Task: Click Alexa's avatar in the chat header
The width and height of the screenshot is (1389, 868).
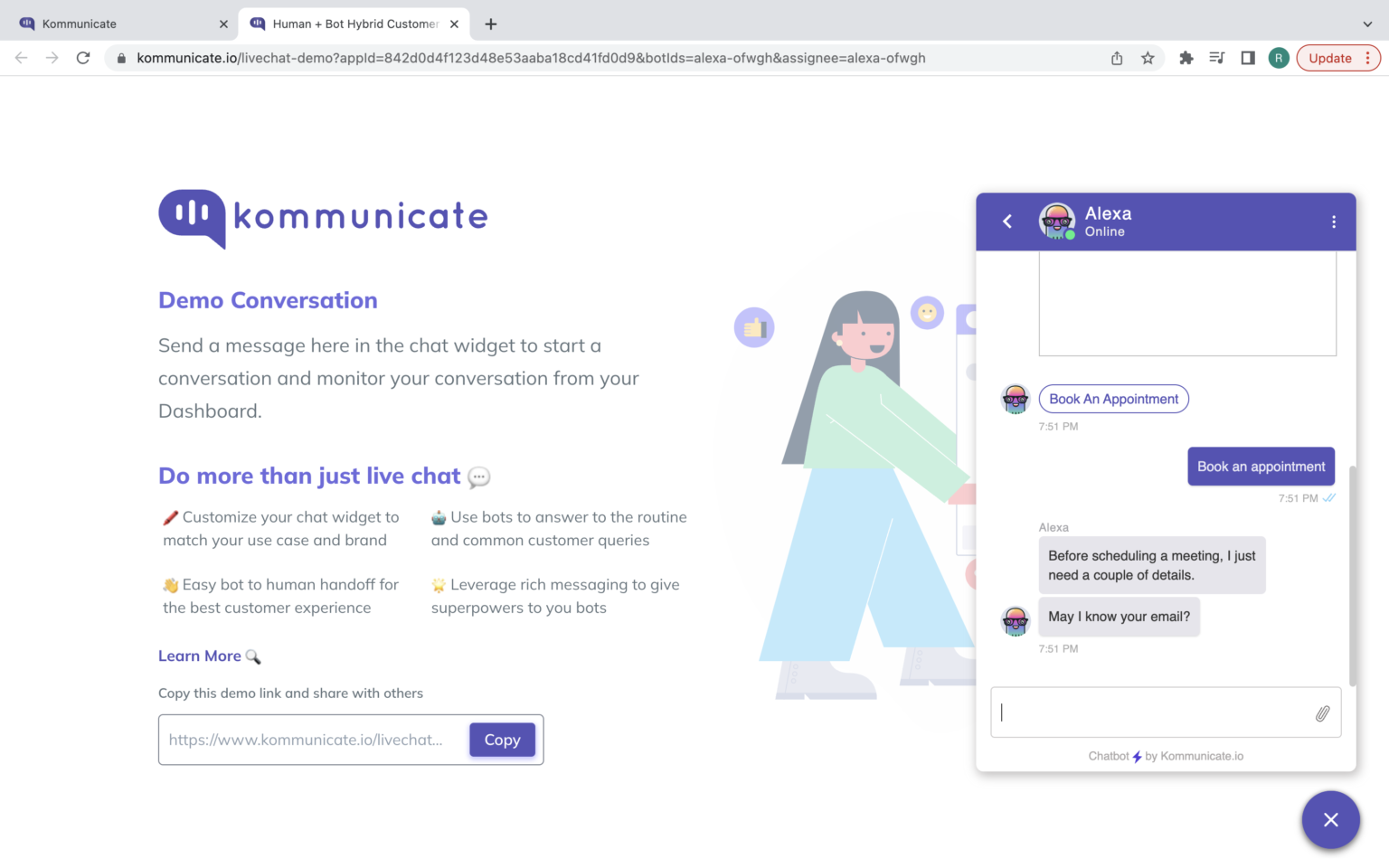Action: click(1056, 221)
